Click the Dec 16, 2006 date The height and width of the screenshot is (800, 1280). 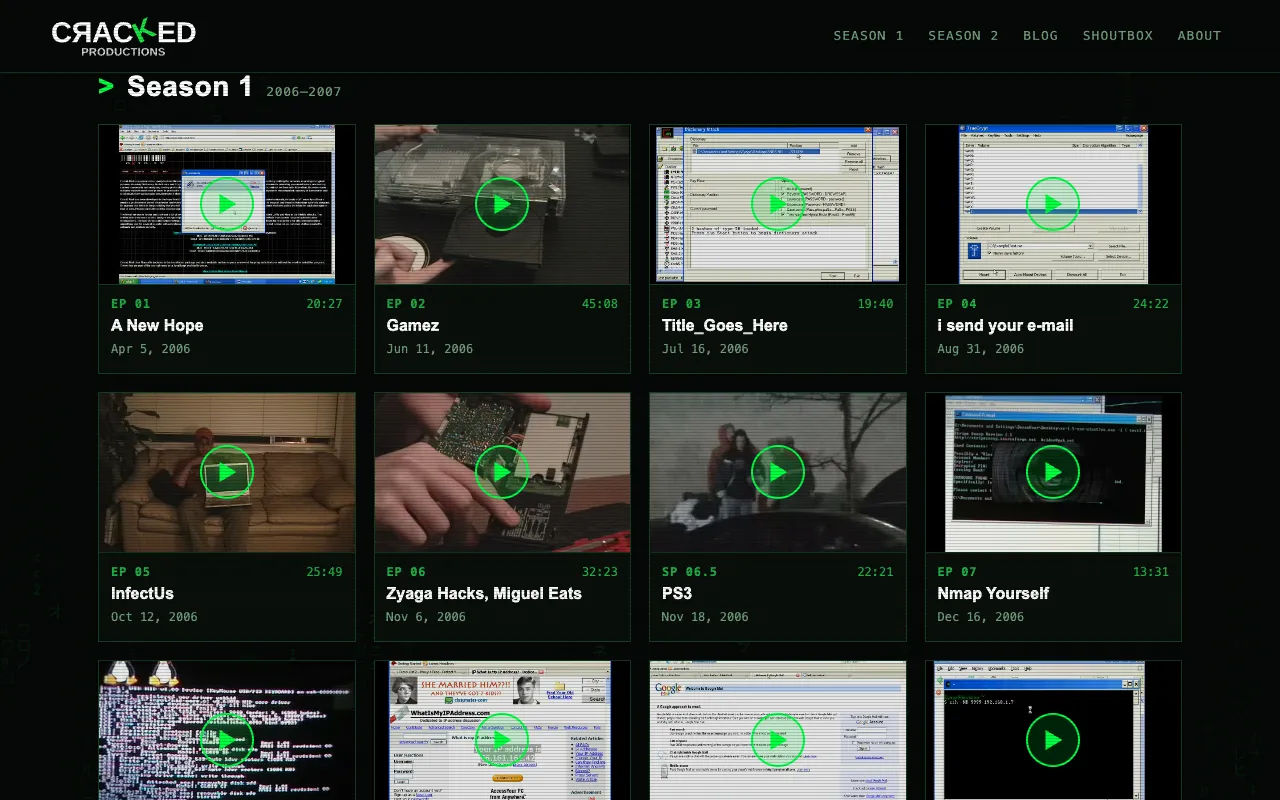981,617
